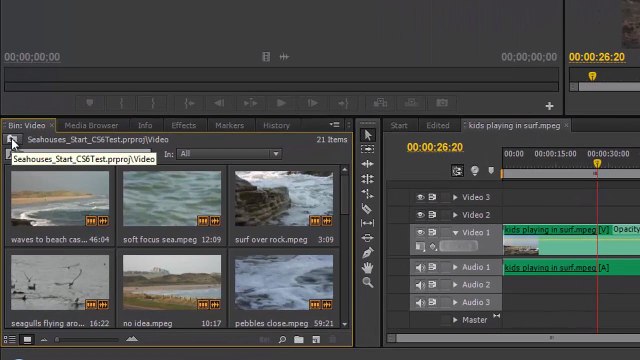Select the Slide tool
The width and height of the screenshot is (640, 360).
(367, 238)
